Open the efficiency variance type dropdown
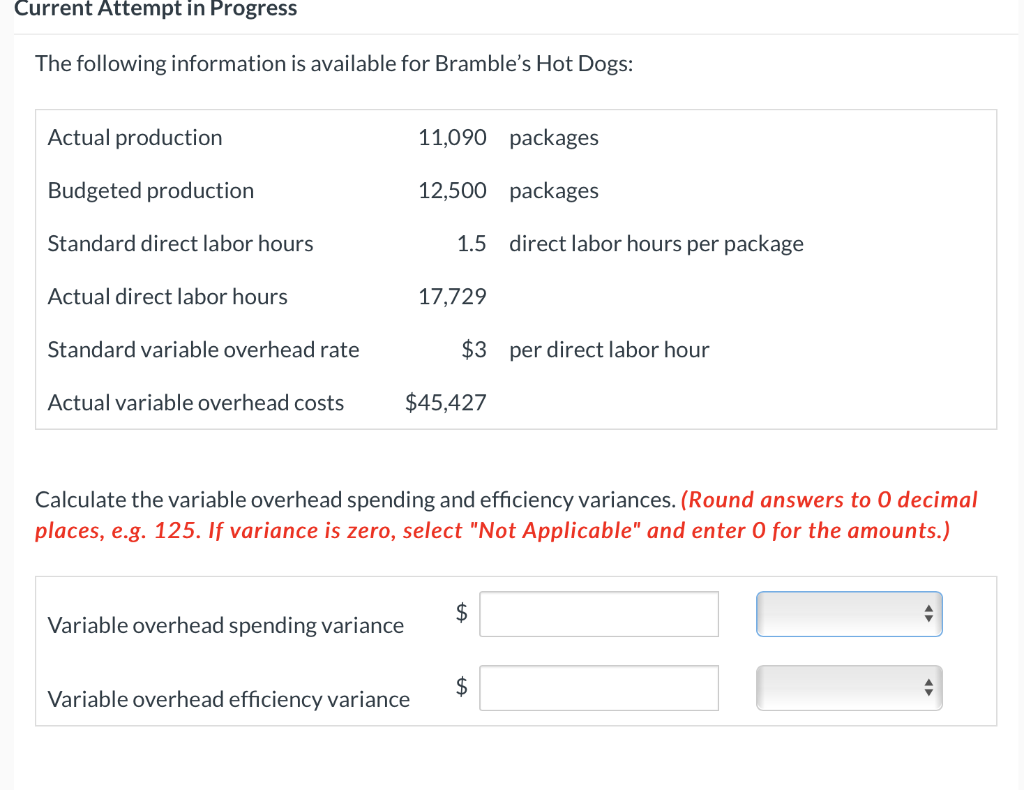Screen dimensions: 1024x790 [x=849, y=688]
